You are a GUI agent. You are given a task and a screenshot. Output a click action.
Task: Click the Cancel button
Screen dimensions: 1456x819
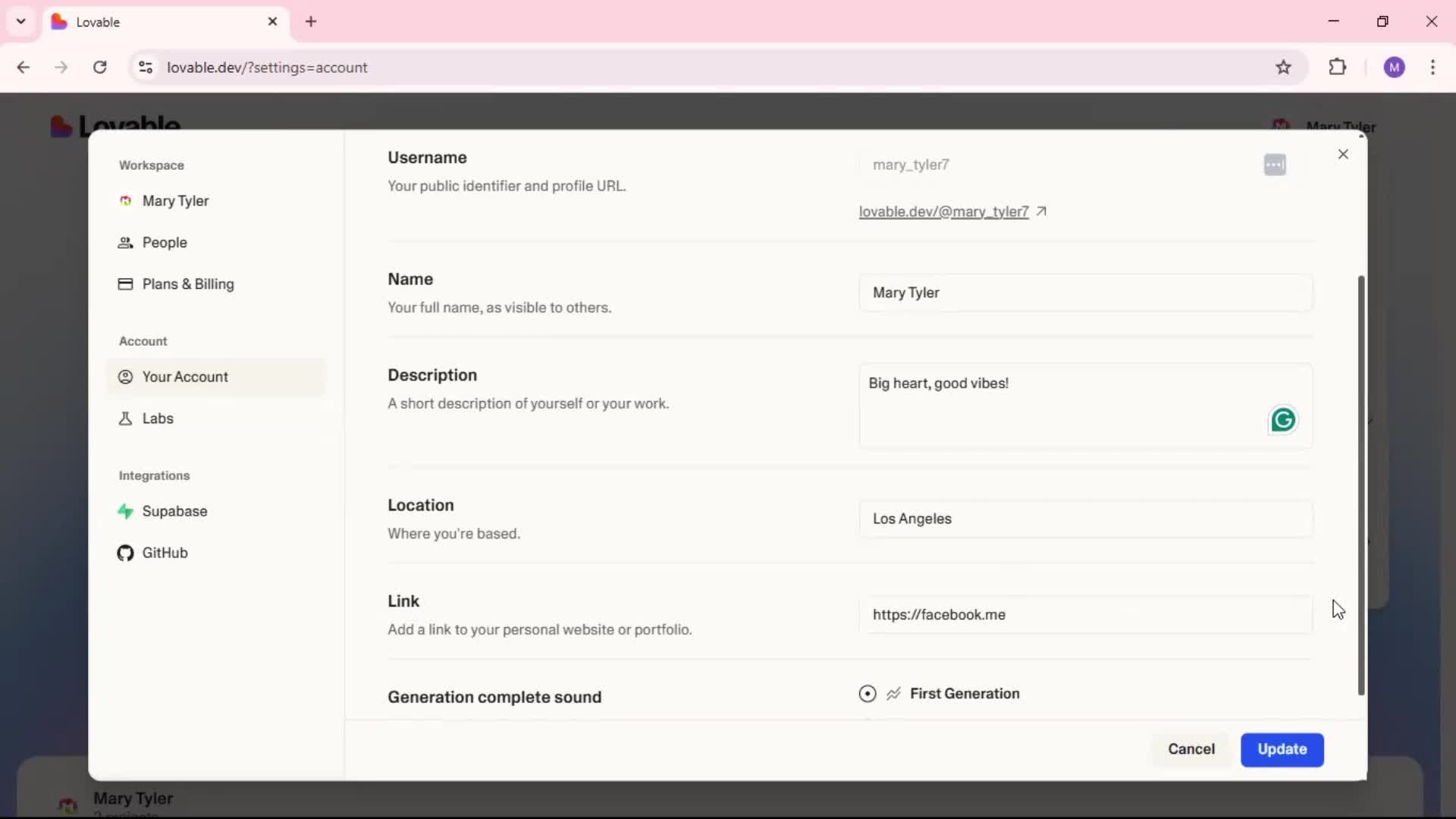coord(1191,749)
